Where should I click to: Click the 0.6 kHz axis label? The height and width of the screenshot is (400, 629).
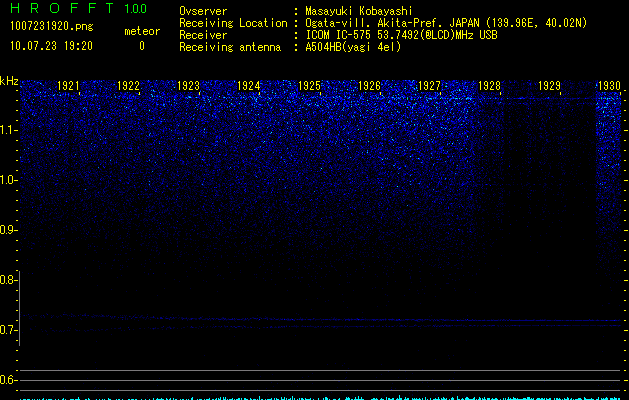pyautogui.click(x=7, y=380)
